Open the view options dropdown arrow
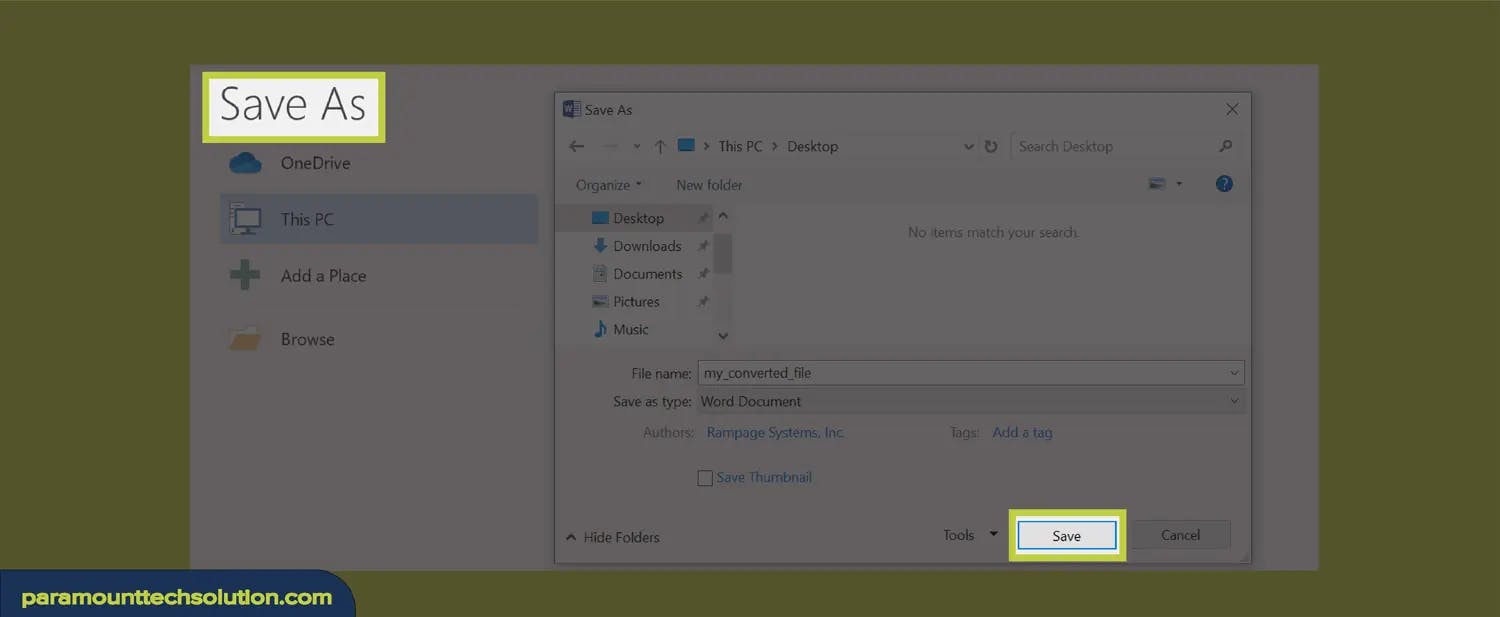Screen dimensions: 1500x617 (1179, 184)
